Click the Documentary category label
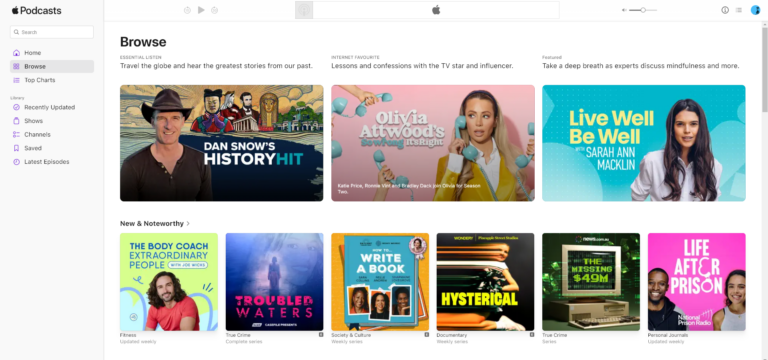This screenshot has height=360, width=768. click(x=452, y=336)
